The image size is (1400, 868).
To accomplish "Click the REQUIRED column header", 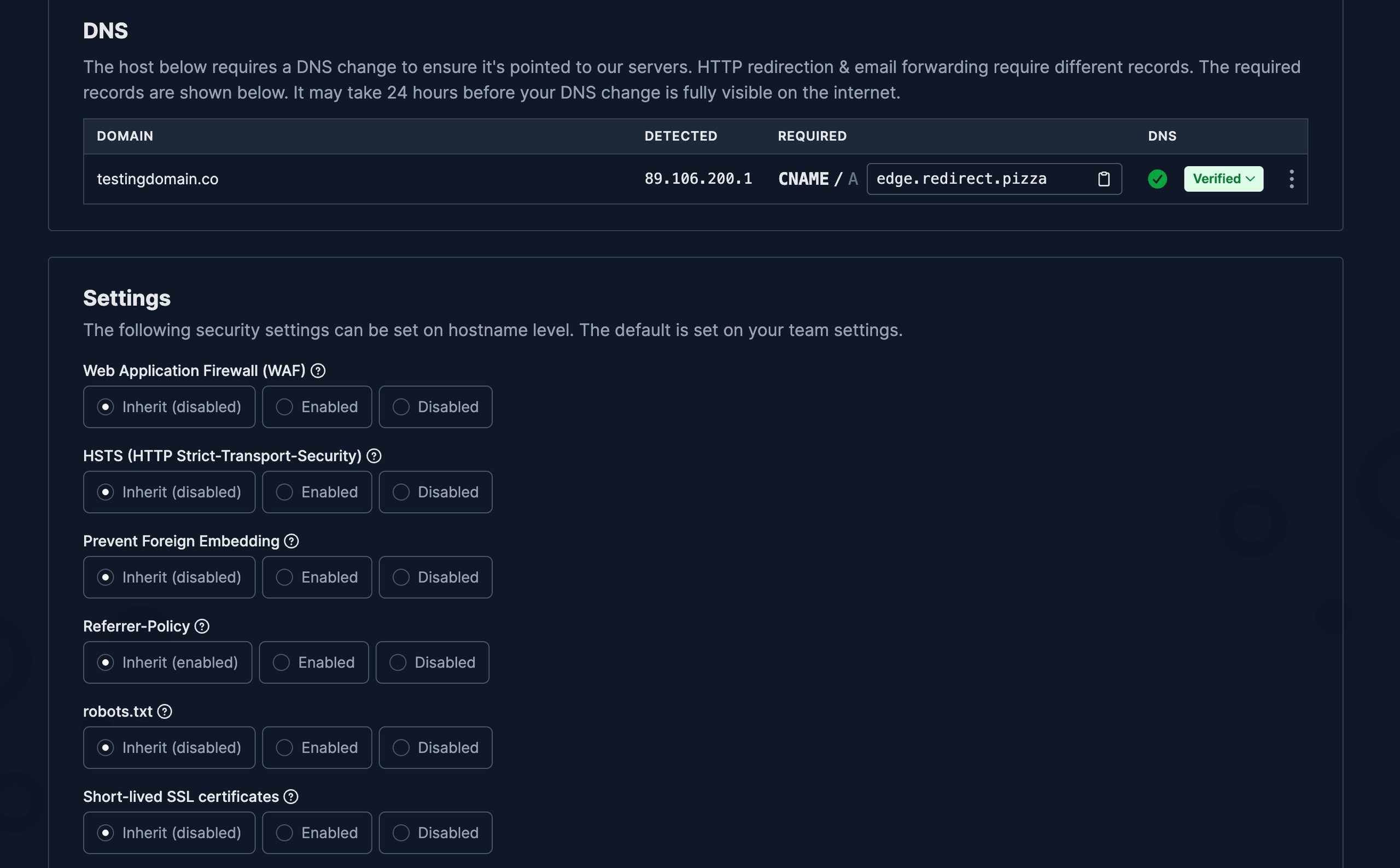I will click(x=812, y=136).
